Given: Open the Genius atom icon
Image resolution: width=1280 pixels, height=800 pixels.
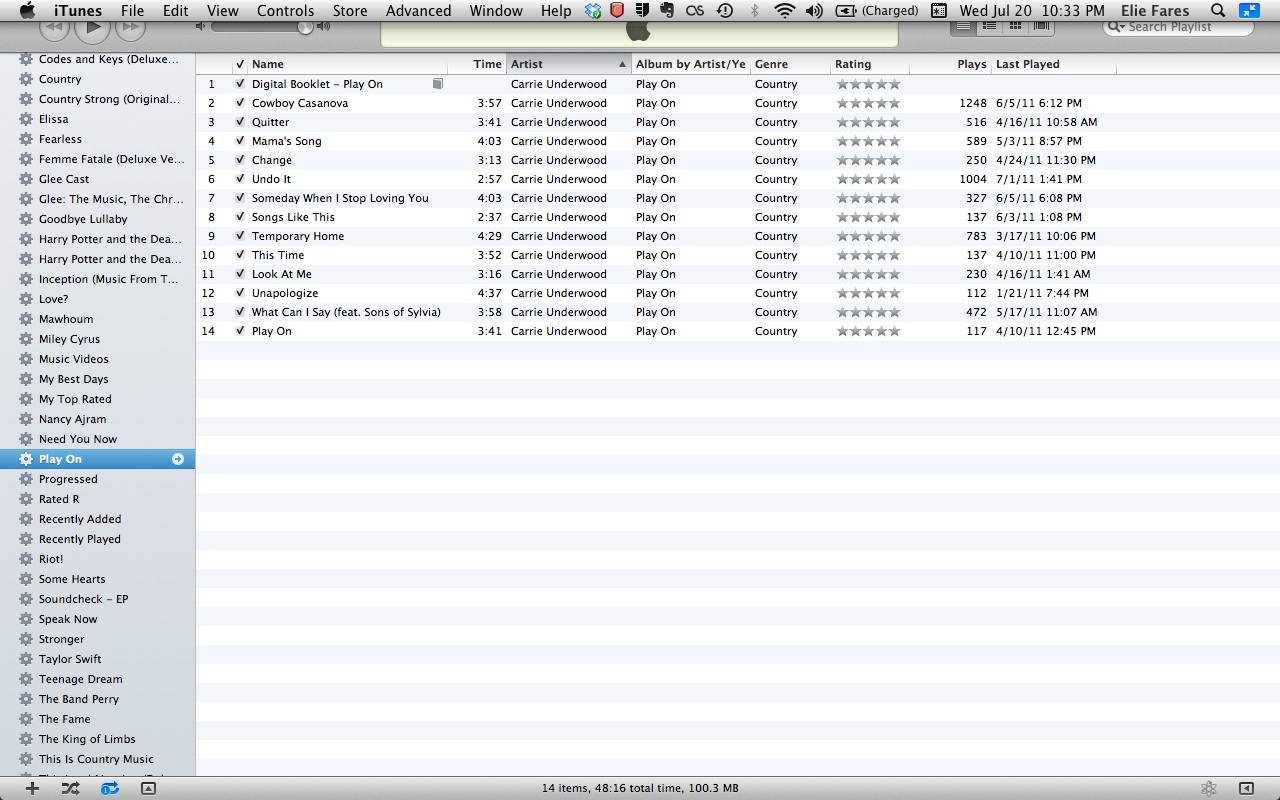Looking at the screenshot, I should click(1209, 788).
